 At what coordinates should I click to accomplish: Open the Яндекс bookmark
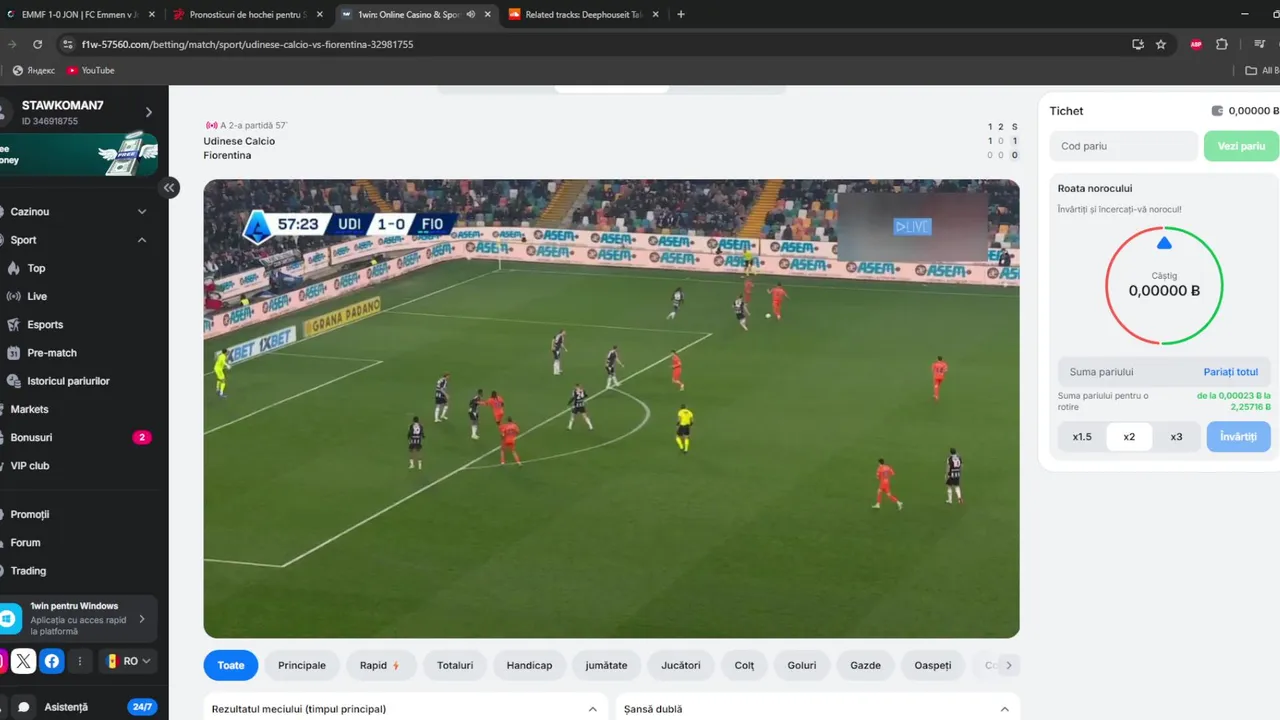pyautogui.click(x=33, y=70)
